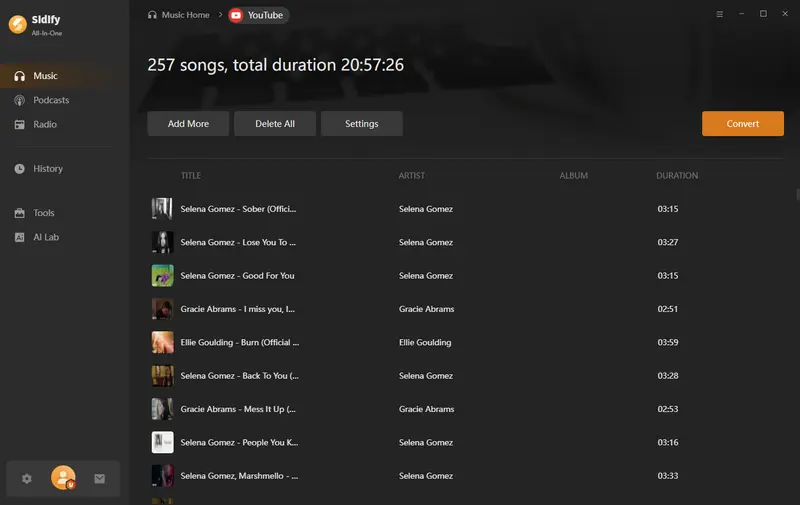Go to Podcasts in the sidebar

(x=50, y=100)
